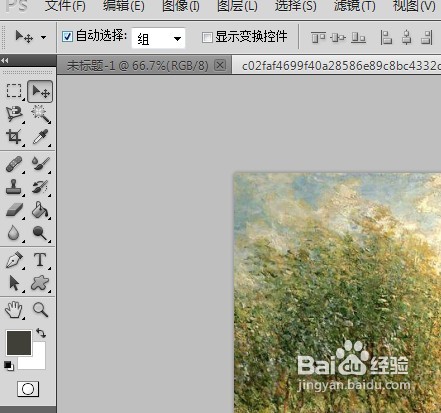The height and width of the screenshot is (413, 441).
Task: Select the Crop tool
Action: pos(14,137)
